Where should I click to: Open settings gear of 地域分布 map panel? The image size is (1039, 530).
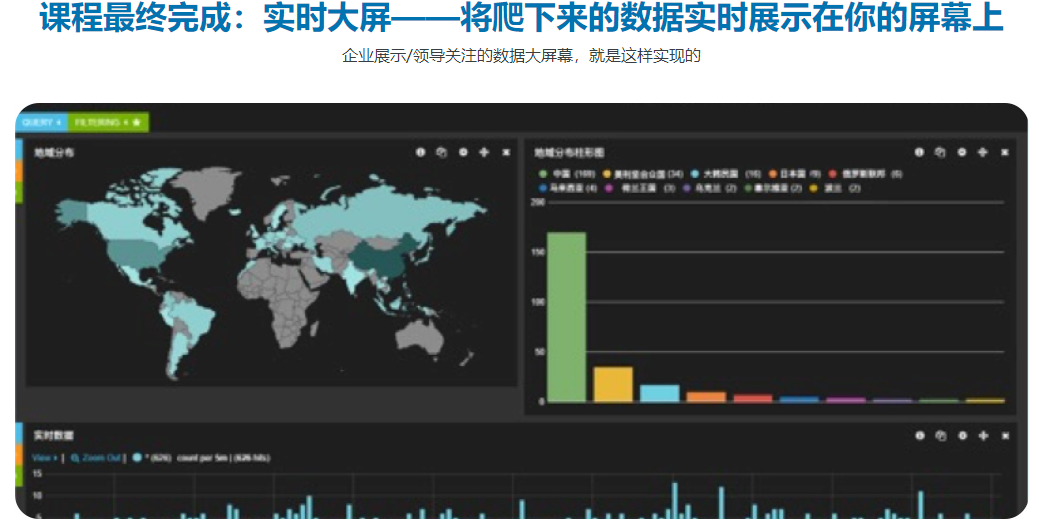463,152
